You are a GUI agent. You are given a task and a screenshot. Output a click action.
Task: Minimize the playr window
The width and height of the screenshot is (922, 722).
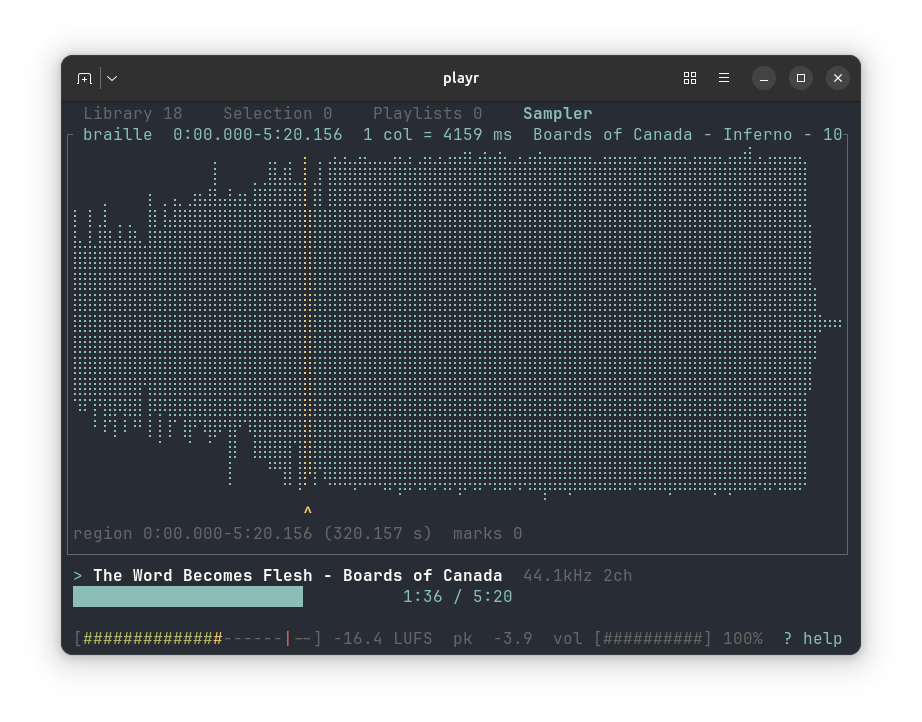point(764,78)
